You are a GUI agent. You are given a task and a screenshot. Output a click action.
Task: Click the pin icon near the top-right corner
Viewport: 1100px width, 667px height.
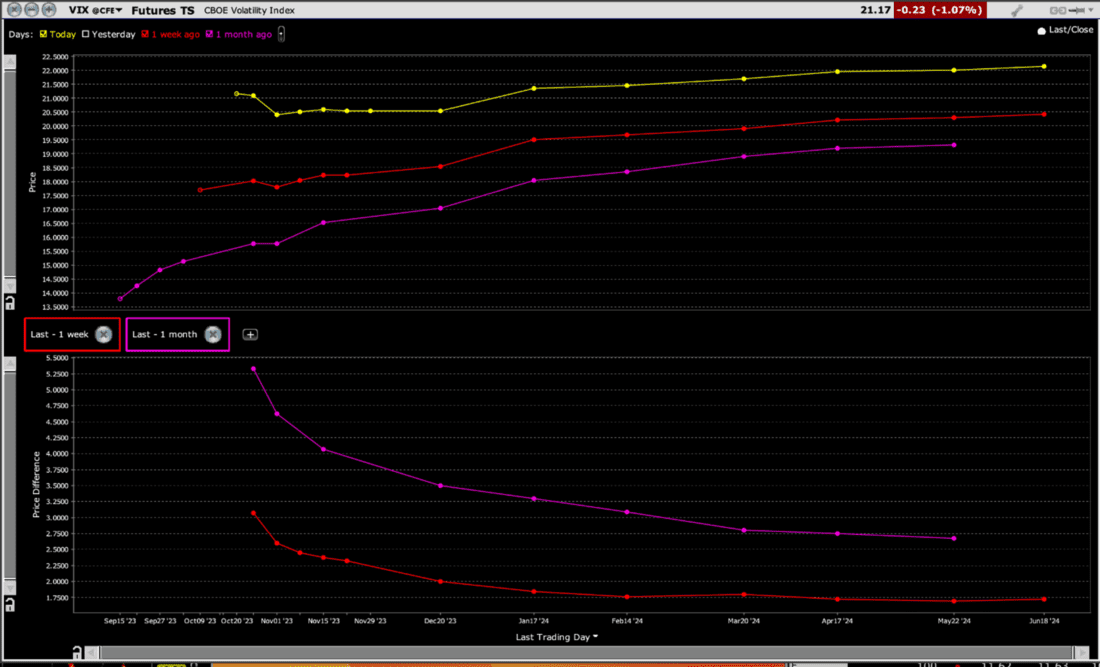(1077, 9)
